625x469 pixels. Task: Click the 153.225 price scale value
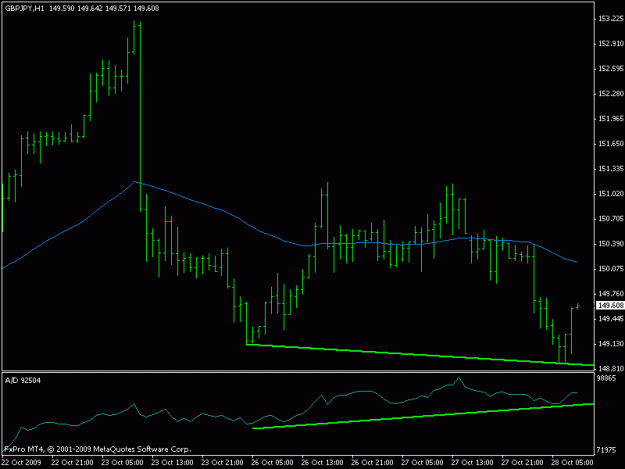(610, 19)
